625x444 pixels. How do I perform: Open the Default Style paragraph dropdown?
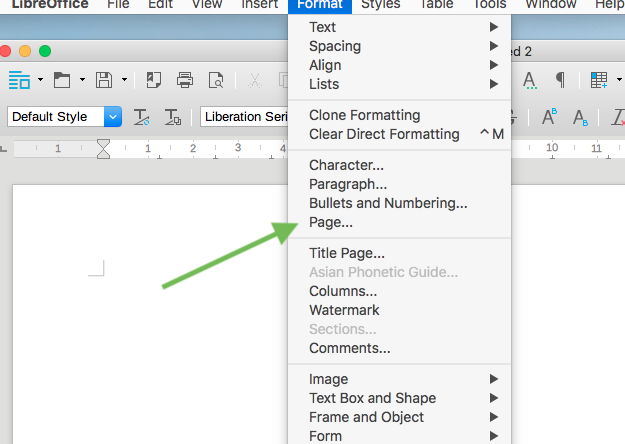point(113,117)
